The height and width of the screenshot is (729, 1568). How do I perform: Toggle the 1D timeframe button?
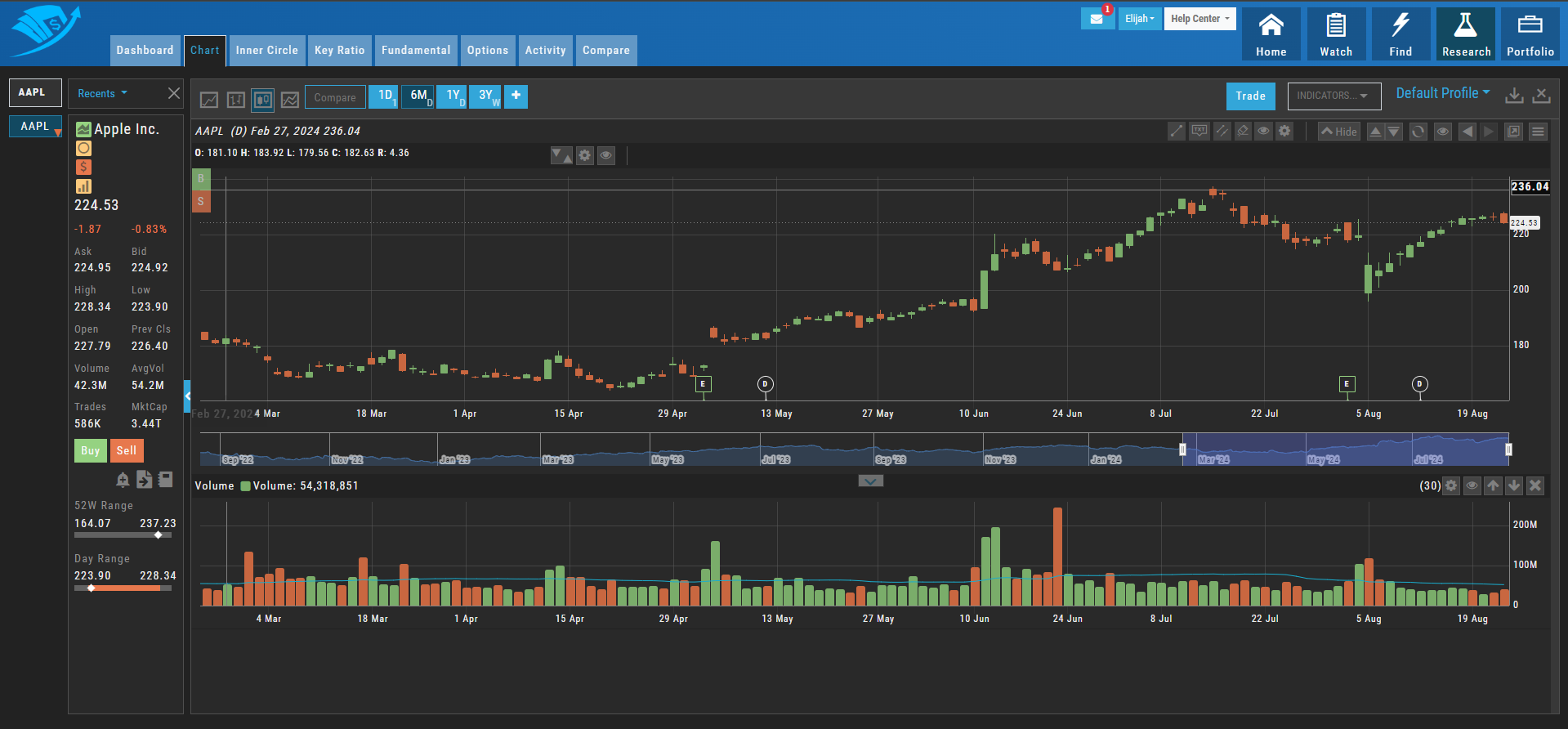point(383,97)
